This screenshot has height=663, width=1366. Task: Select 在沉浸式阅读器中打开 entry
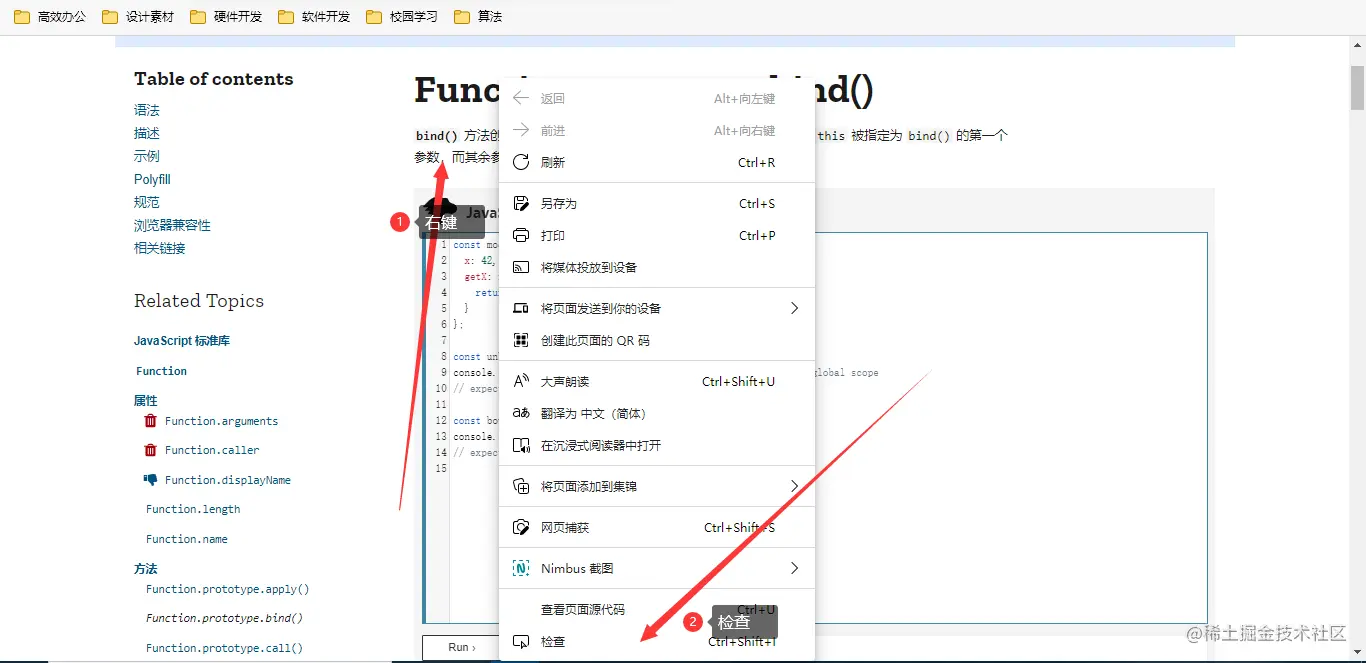coord(657,445)
